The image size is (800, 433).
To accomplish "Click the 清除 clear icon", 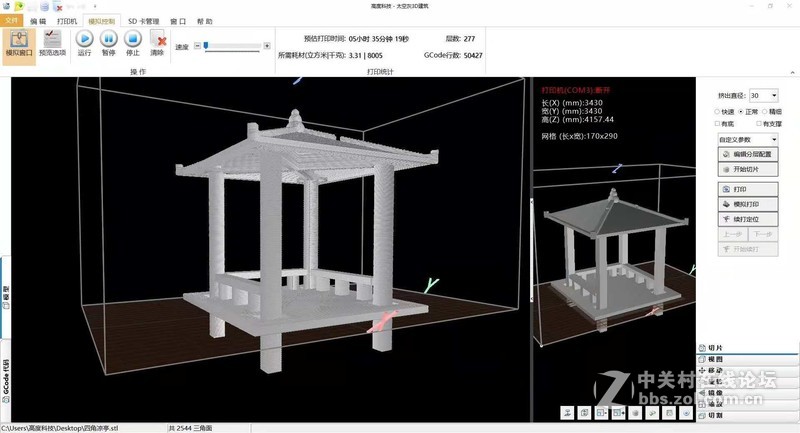I will click(157, 43).
